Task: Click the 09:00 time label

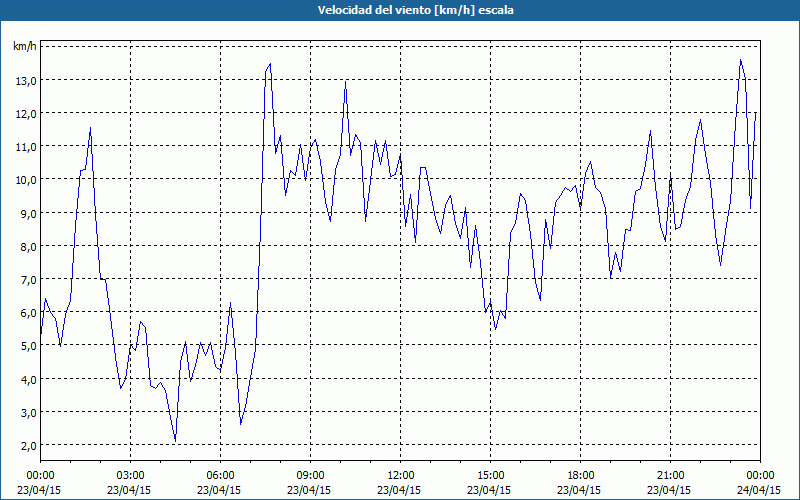Action: [310, 476]
